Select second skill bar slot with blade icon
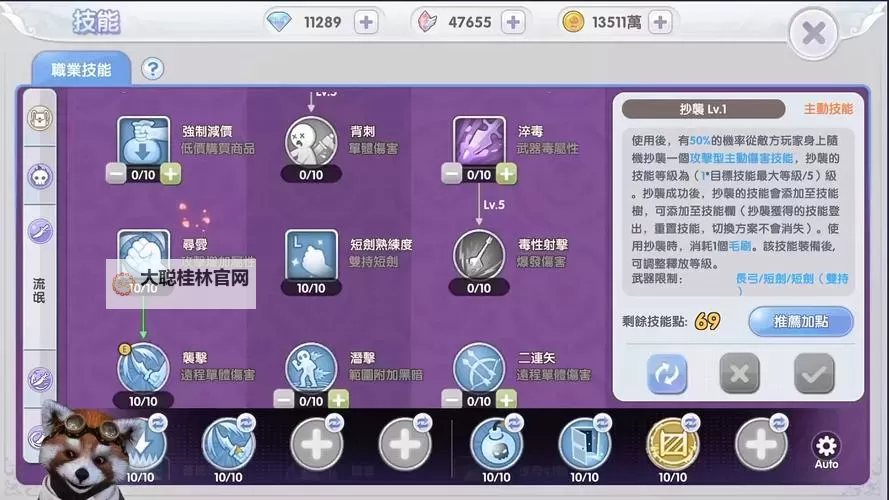 tap(228, 444)
